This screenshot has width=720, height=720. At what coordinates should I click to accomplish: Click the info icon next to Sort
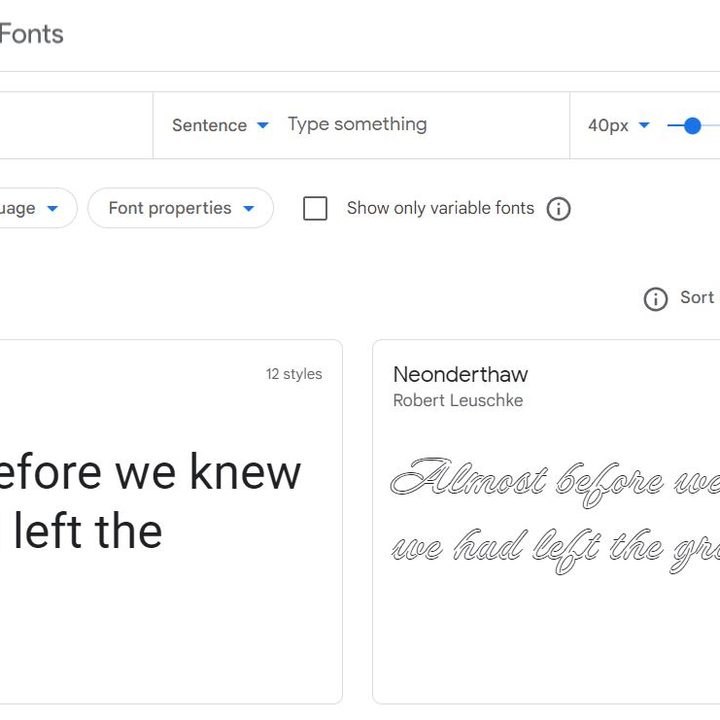655,299
